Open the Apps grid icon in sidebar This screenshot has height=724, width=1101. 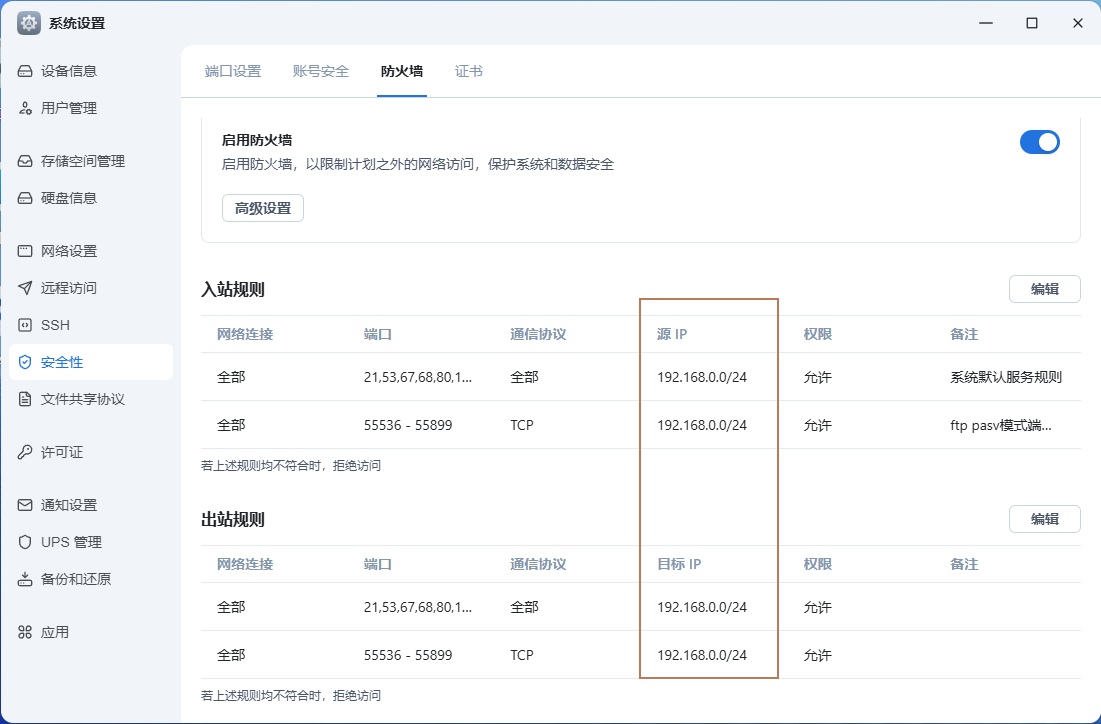tap(25, 632)
